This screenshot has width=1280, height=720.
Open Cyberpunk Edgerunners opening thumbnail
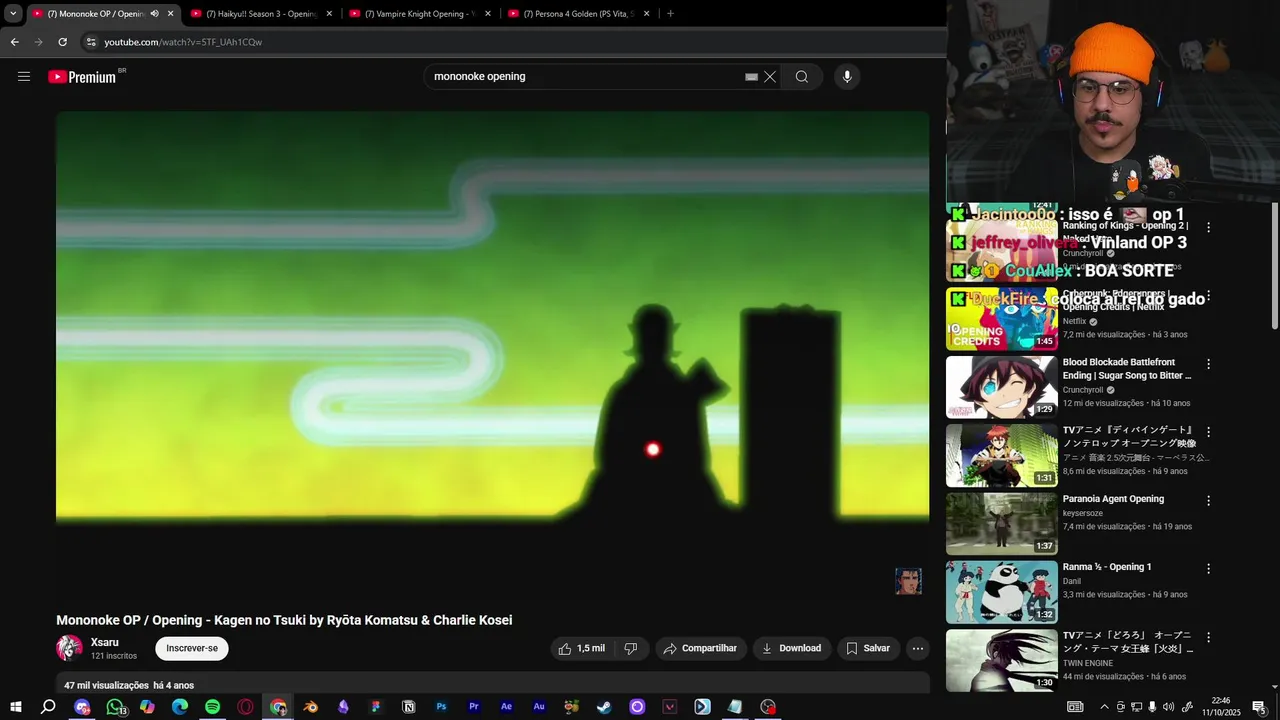pos(1002,319)
